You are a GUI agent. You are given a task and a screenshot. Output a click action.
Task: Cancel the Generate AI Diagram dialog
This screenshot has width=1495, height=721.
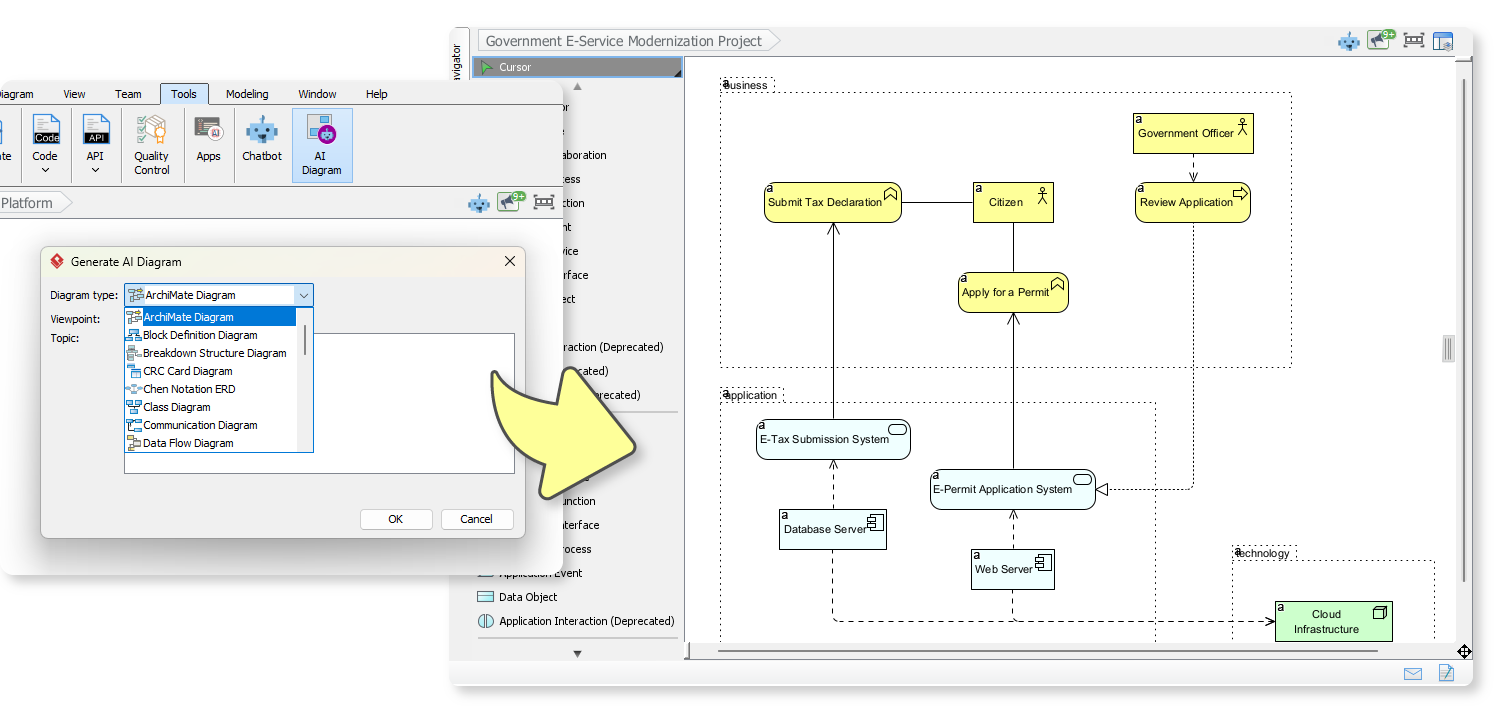click(477, 519)
